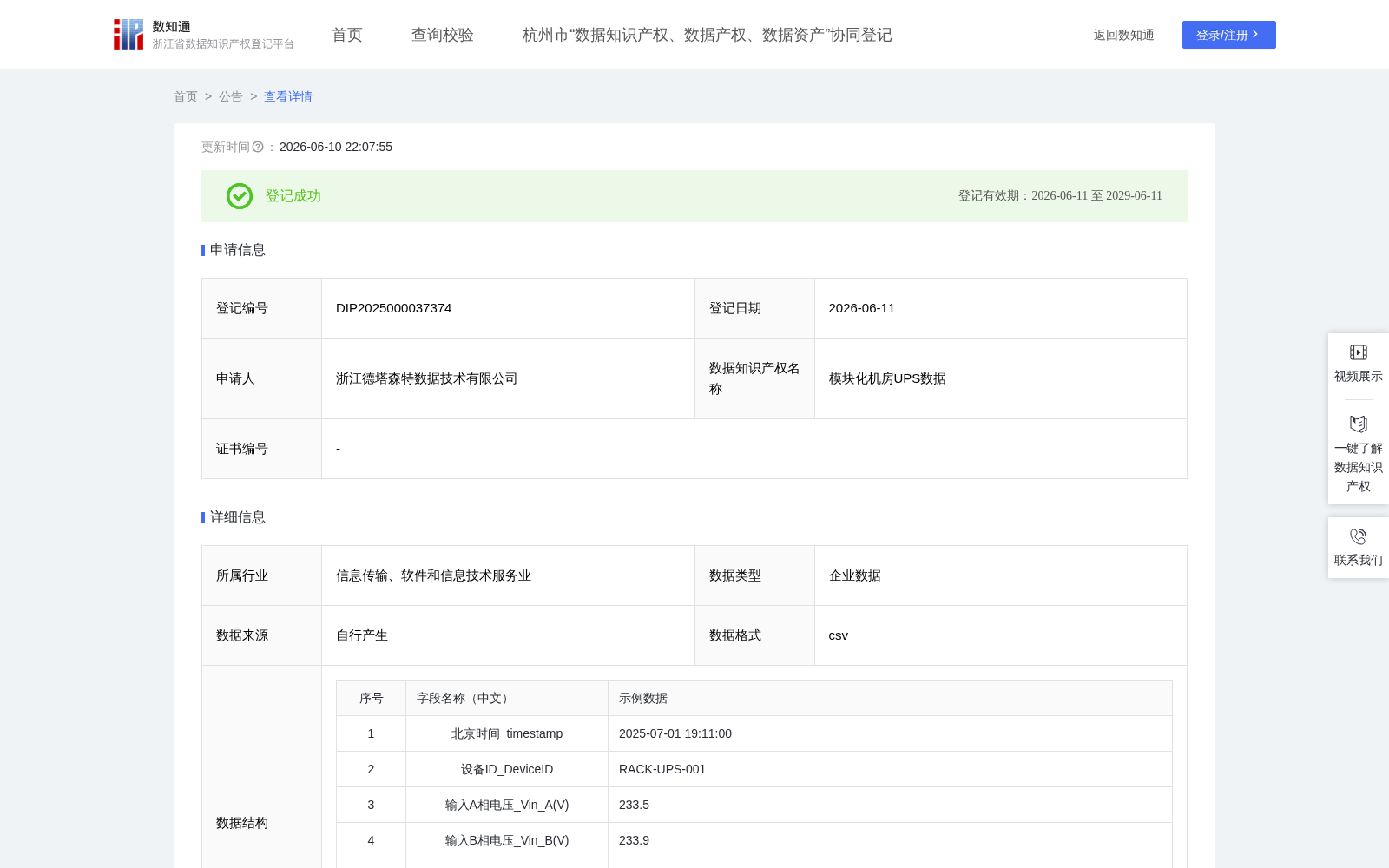Go to 首页 in the breadcrumb
The image size is (1389, 868).
pos(186,96)
